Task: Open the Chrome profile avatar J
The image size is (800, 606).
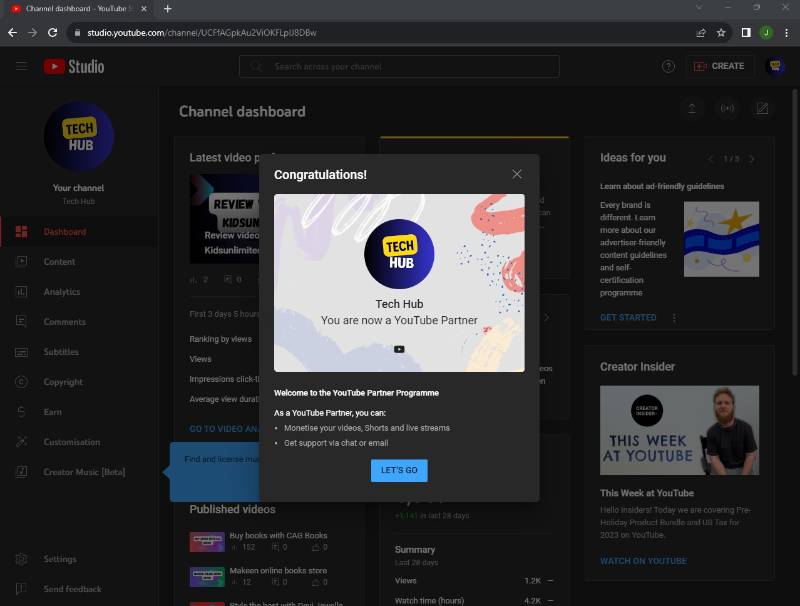Action: 766,33
